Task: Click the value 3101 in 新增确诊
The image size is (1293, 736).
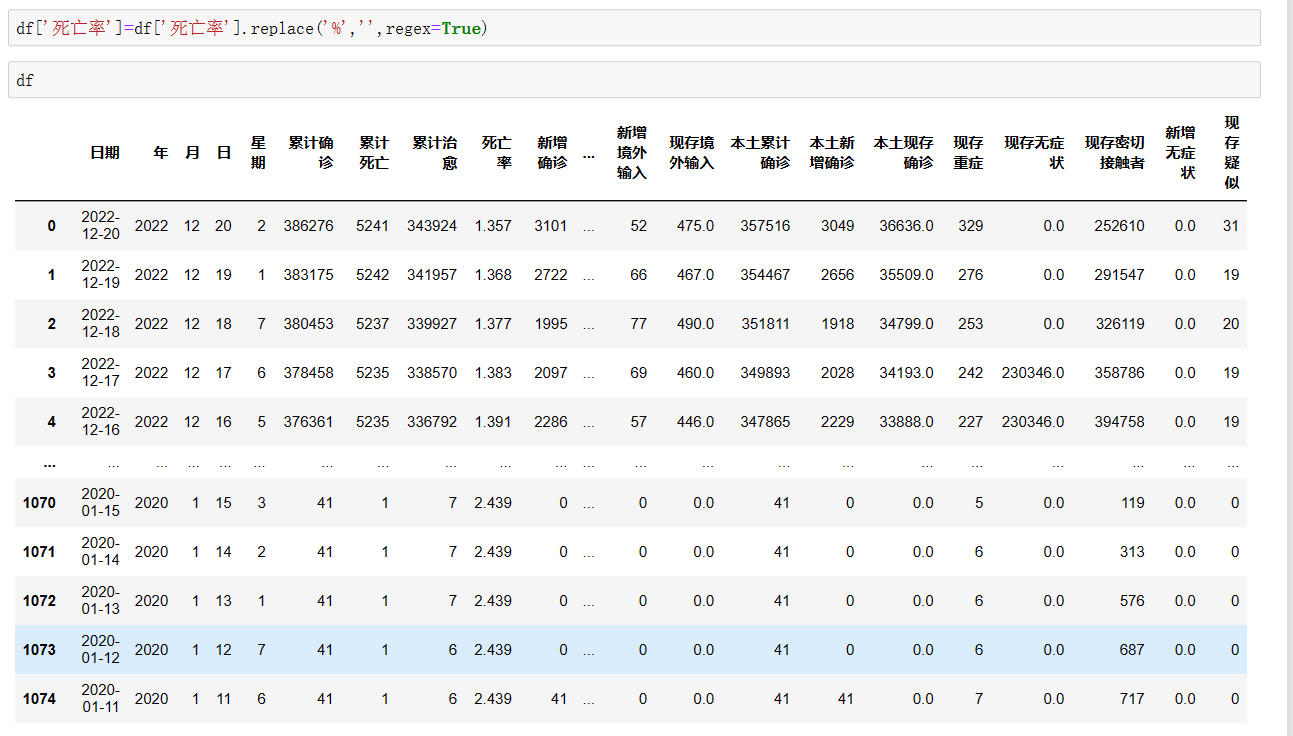Action: (x=551, y=226)
